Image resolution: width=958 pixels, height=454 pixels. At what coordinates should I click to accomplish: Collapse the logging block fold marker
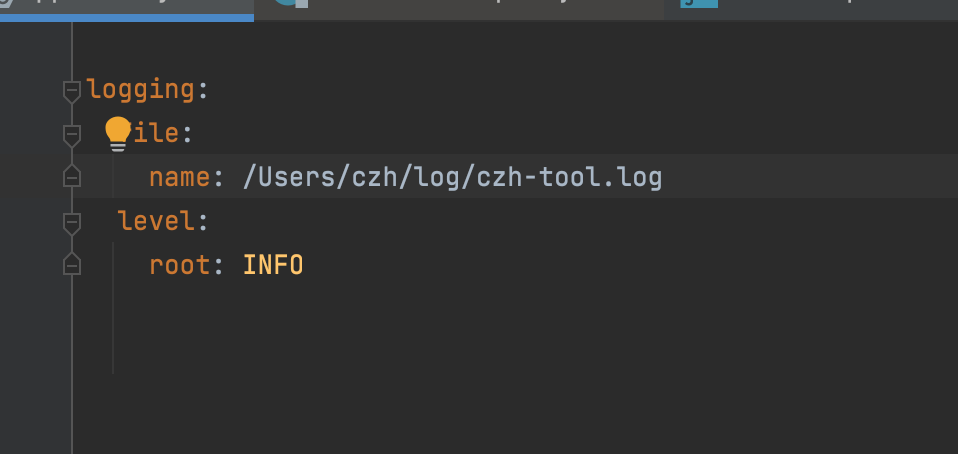coord(71,90)
